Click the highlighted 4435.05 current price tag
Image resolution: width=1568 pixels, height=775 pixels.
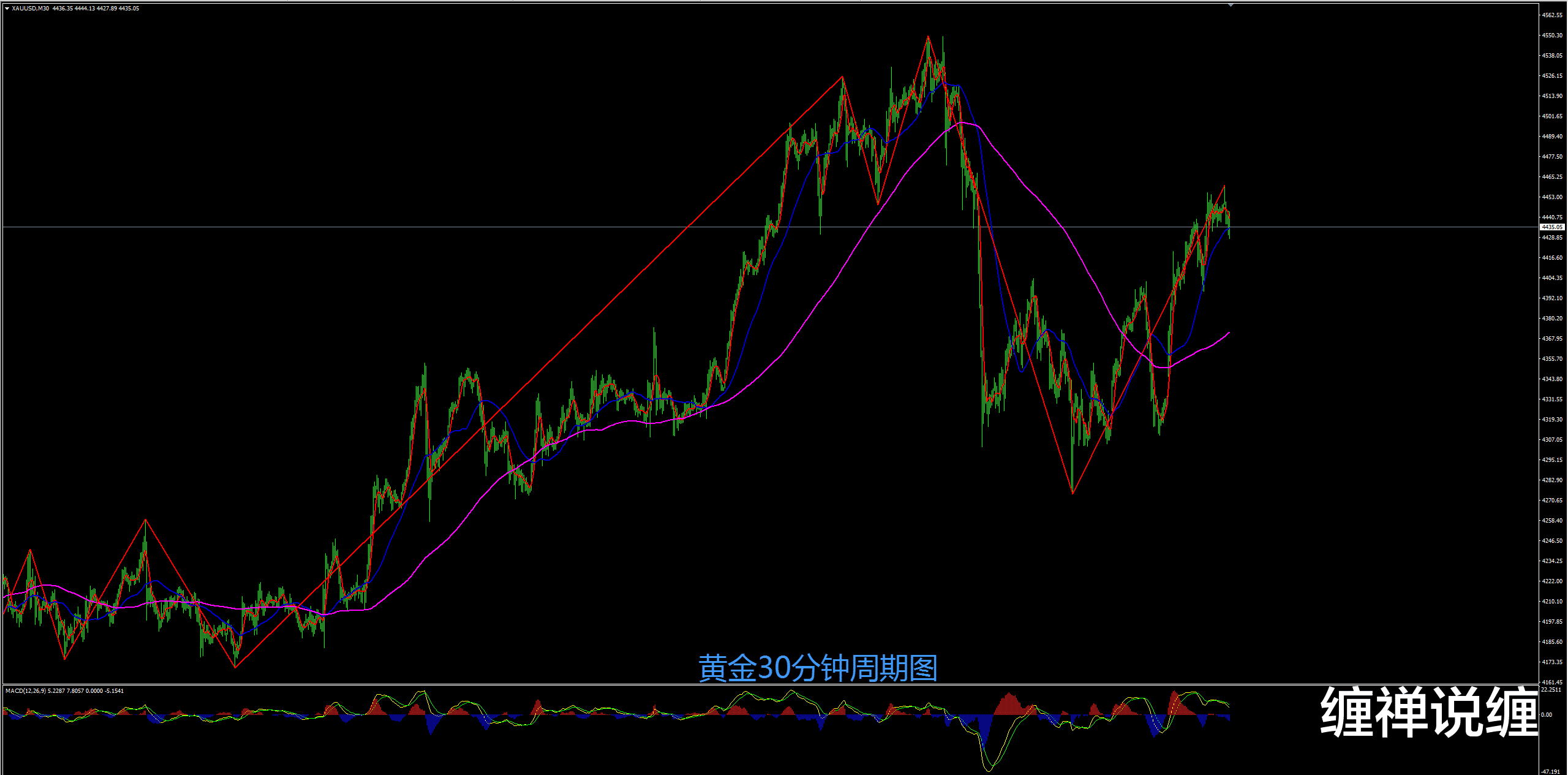(x=1552, y=227)
